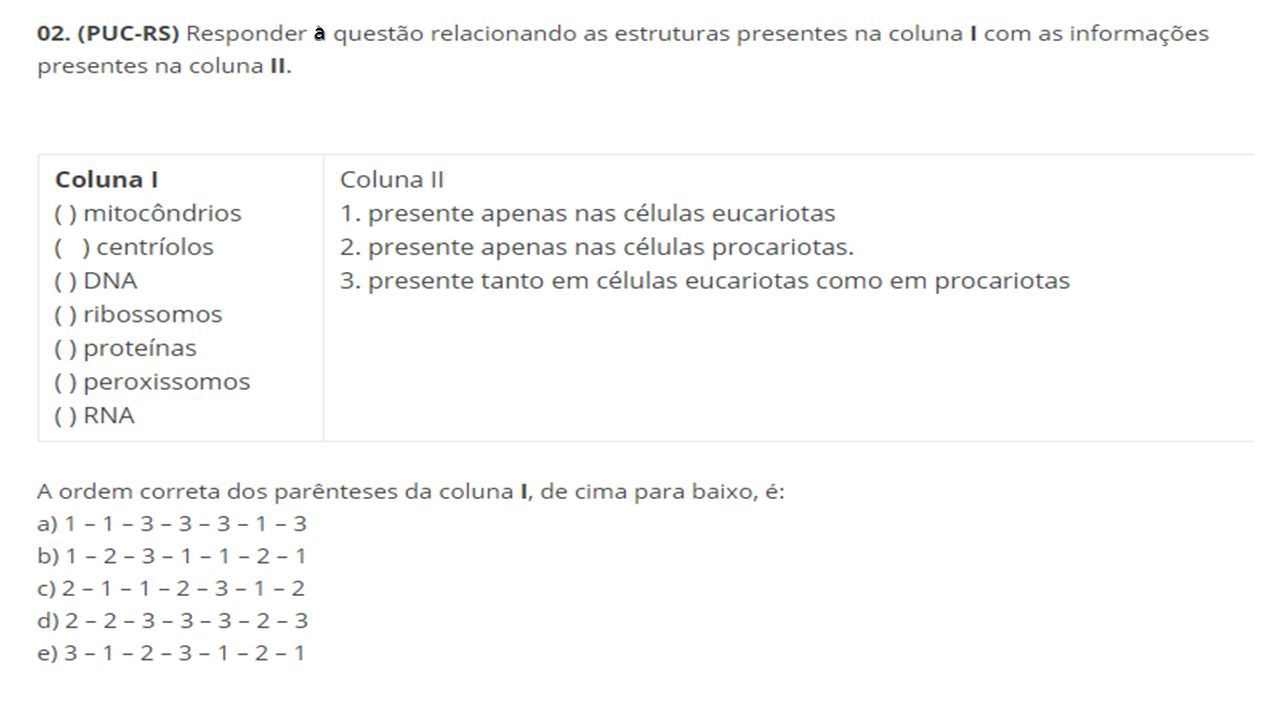Click the parentheses beside peroxissomos
The width and height of the screenshot is (1280, 720).
pyautogui.click(x=66, y=382)
